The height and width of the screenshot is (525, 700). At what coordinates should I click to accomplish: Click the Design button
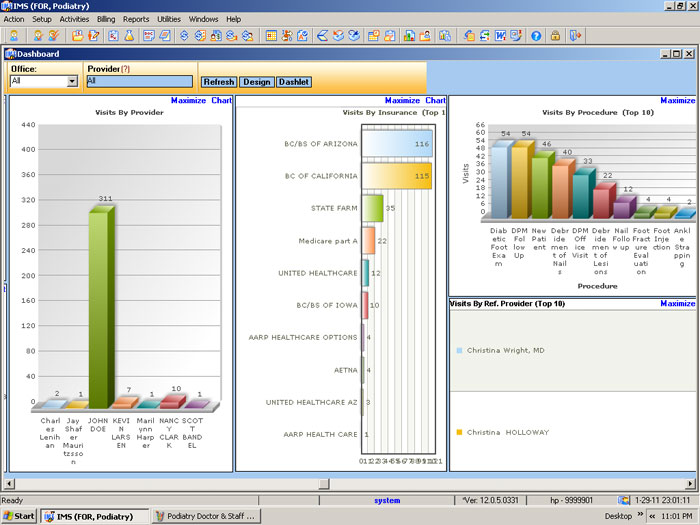pyautogui.click(x=257, y=82)
